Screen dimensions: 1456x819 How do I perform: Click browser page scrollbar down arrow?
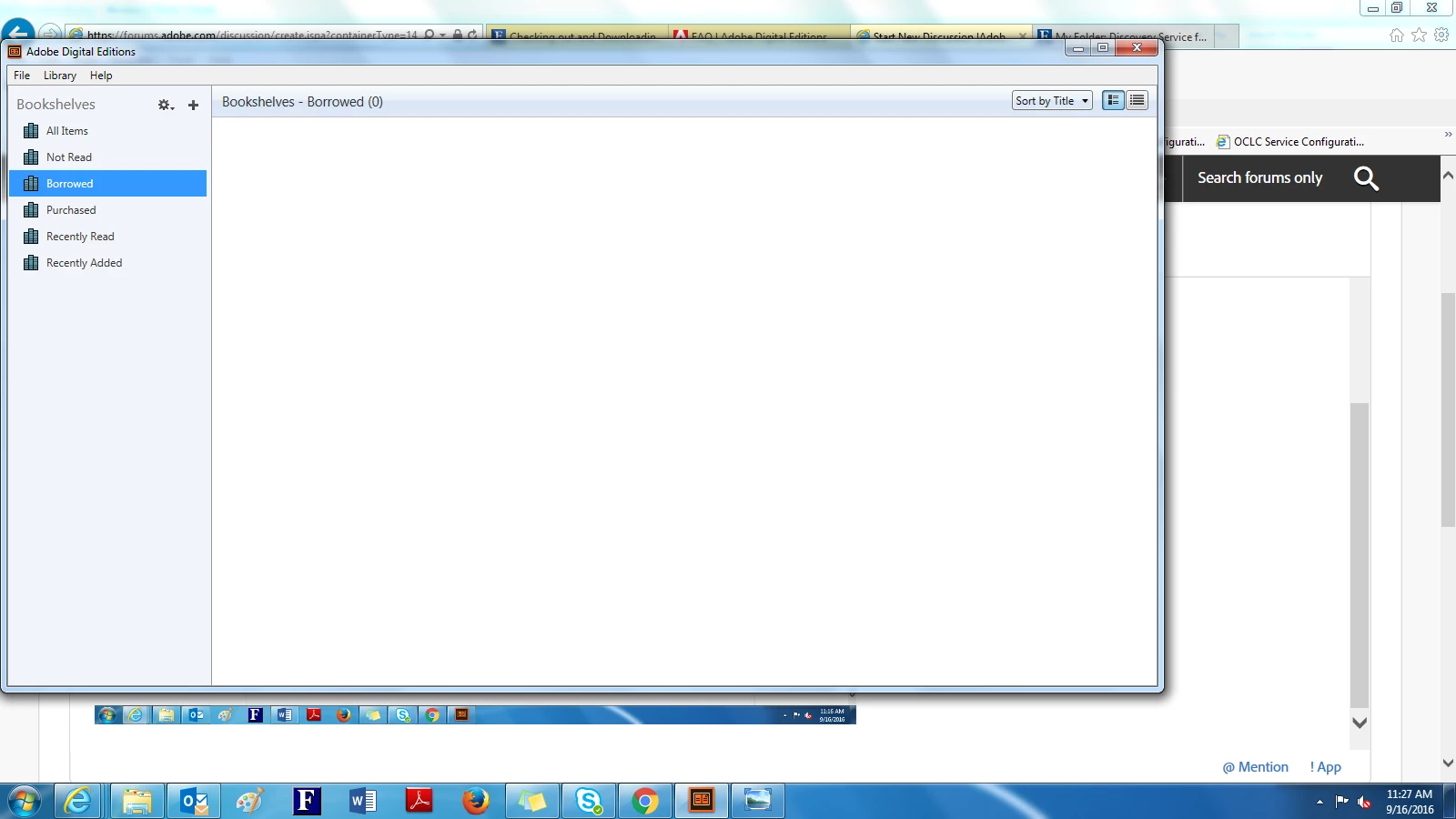[1448, 763]
